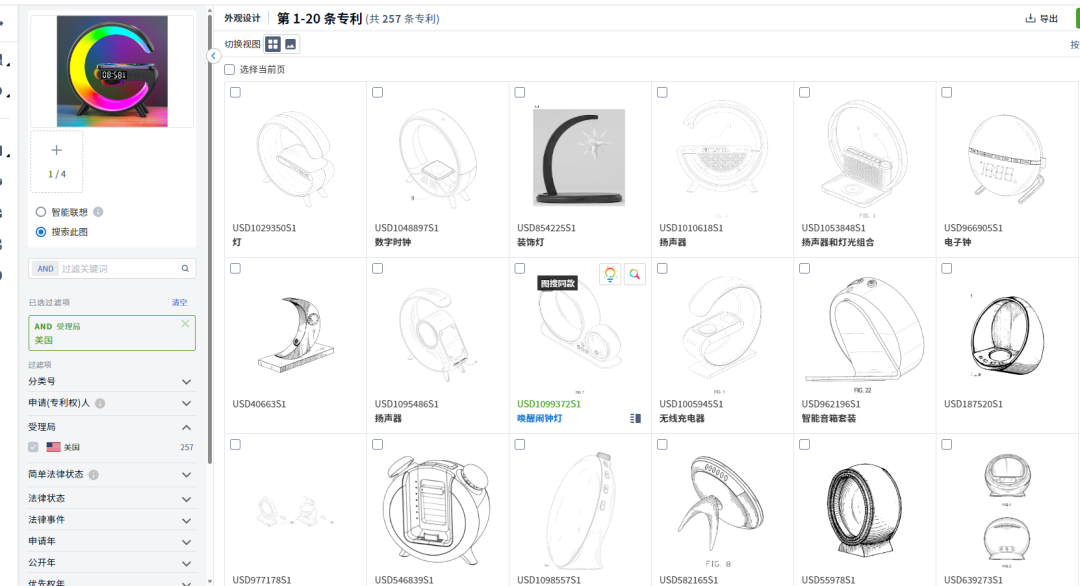Collapse the left filter panel arrow
This screenshot has height=586, width=1080.
click(x=214, y=56)
